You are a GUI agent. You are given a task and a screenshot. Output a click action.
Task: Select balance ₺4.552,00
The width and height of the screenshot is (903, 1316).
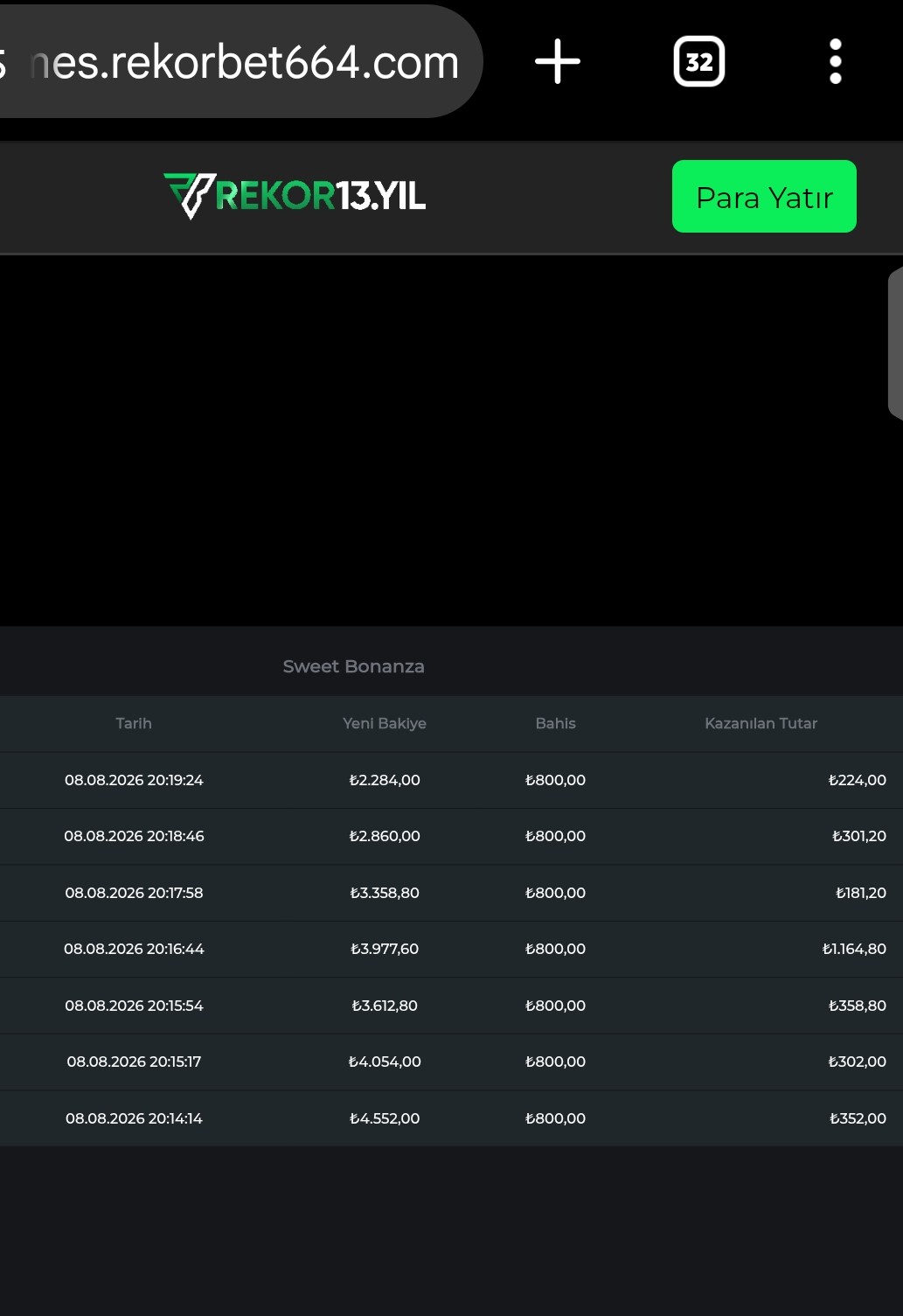(x=385, y=1118)
